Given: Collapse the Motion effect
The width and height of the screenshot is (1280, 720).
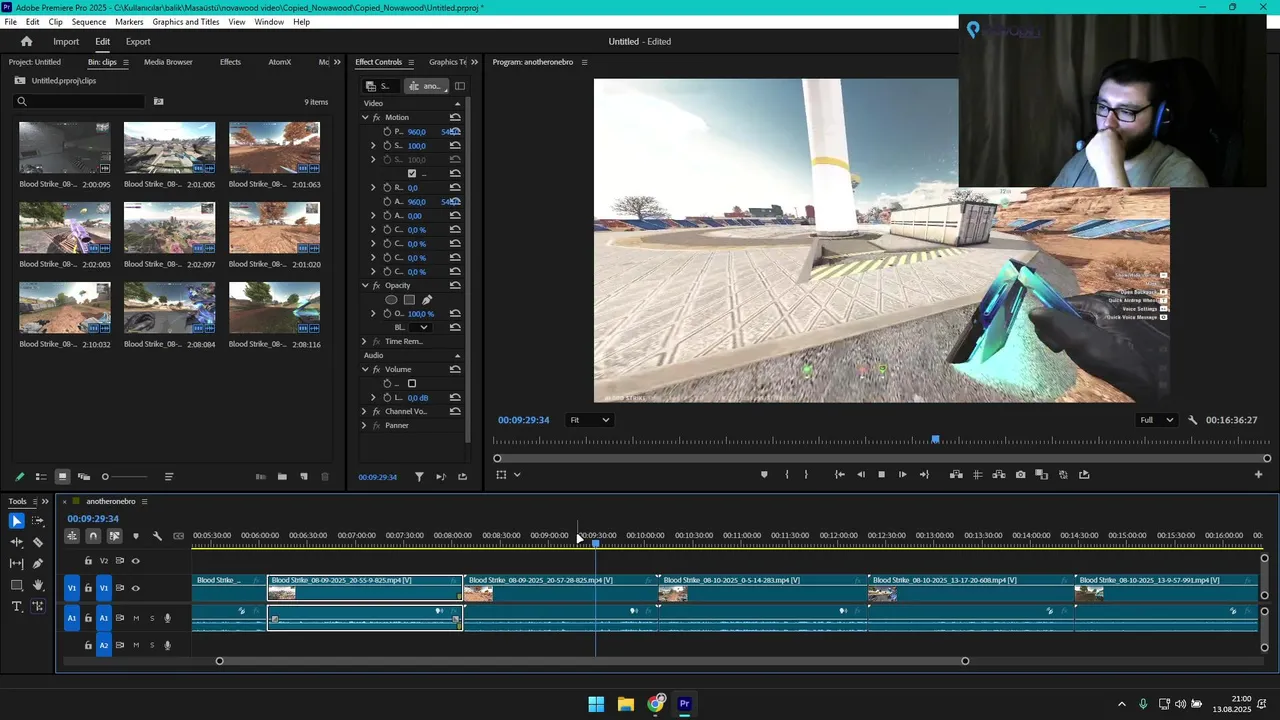Looking at the screenshot, I should point(365,117).
